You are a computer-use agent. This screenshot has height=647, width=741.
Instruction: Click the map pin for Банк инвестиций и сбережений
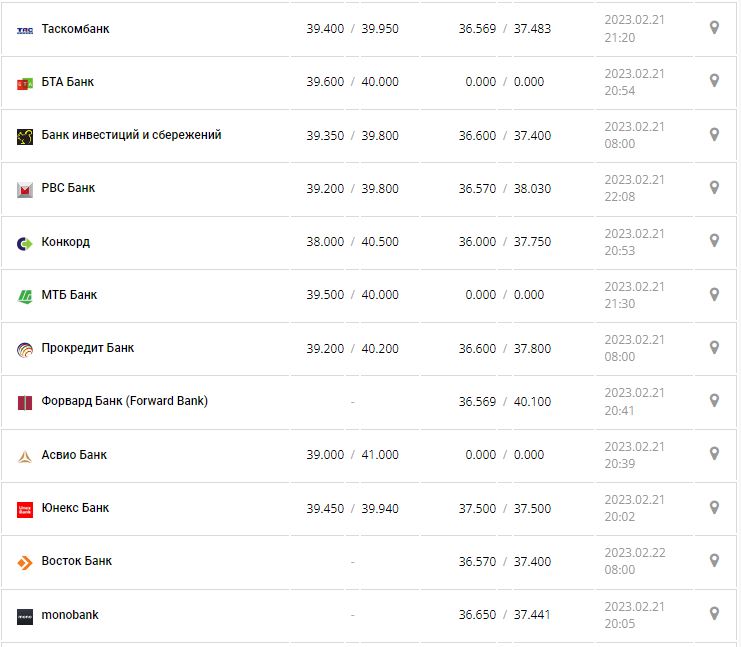coord(714,134)
